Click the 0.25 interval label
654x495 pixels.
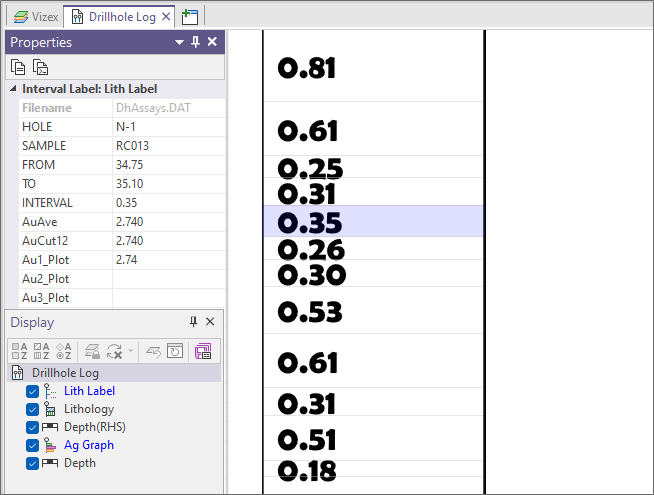[310, 168]
